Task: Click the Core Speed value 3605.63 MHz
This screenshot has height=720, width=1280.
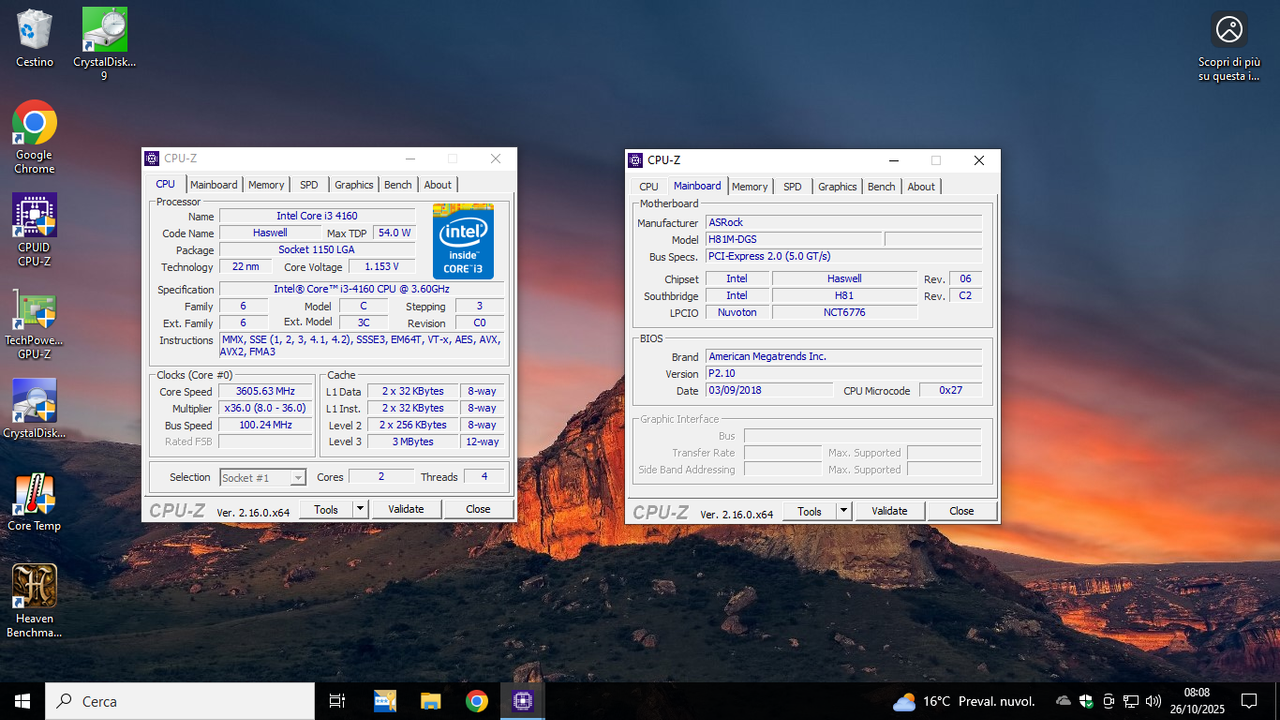Action: (x=265, y=392)
